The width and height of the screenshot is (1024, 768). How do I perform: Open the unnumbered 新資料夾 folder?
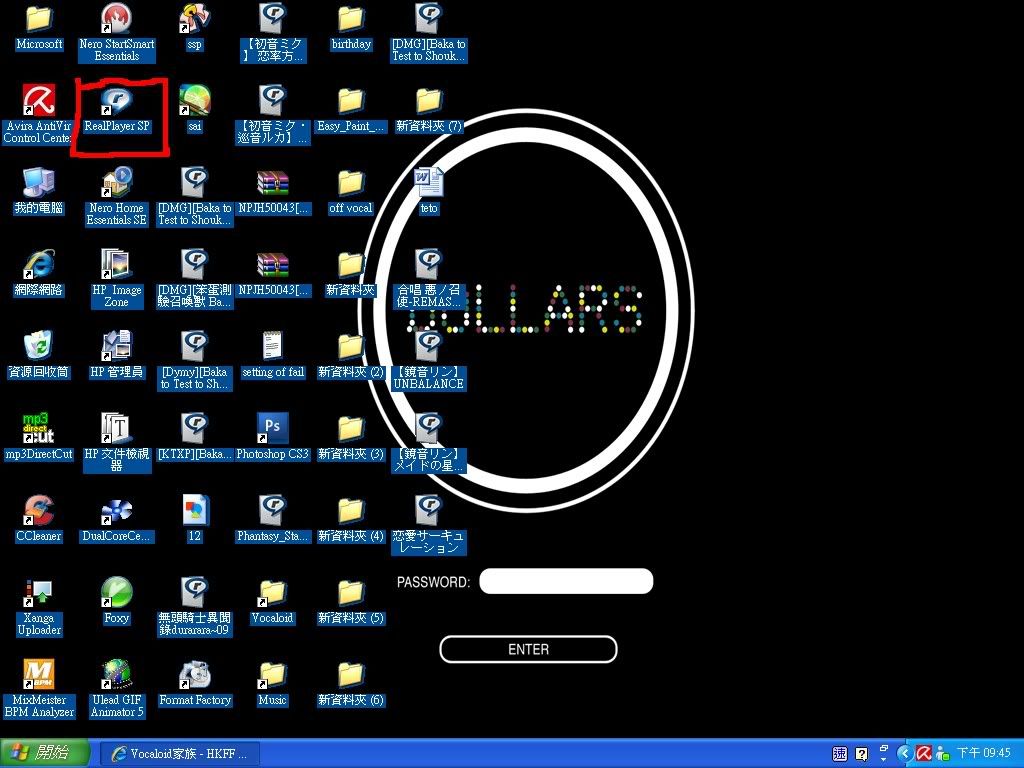point(351,273)
